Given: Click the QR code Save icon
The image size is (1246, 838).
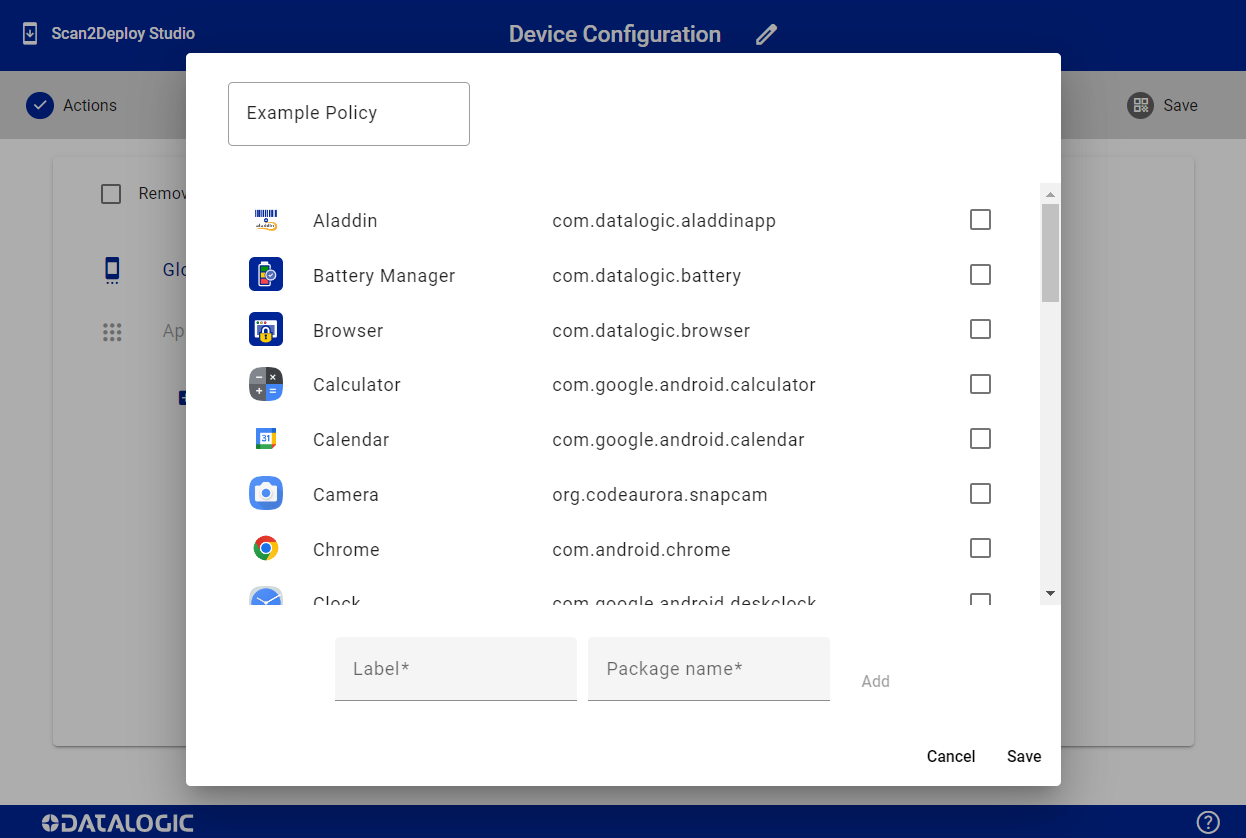Looking at the screenshot, I should [1140, 106].
